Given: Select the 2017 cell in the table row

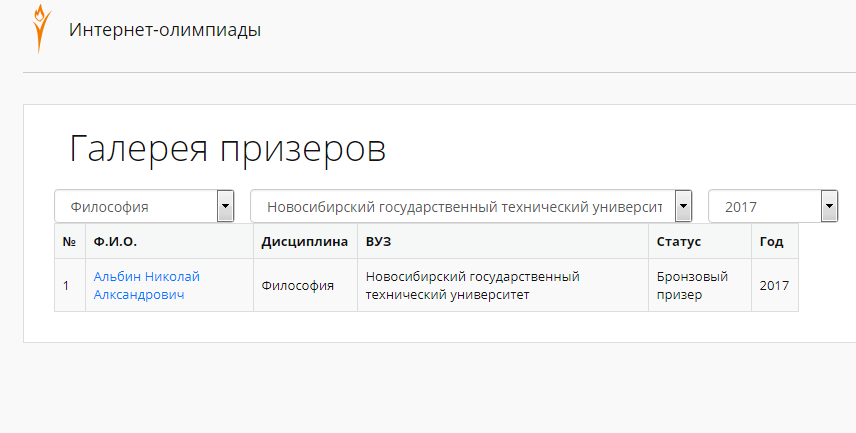Looking at the screenshot, I should [x=775, y=286].
